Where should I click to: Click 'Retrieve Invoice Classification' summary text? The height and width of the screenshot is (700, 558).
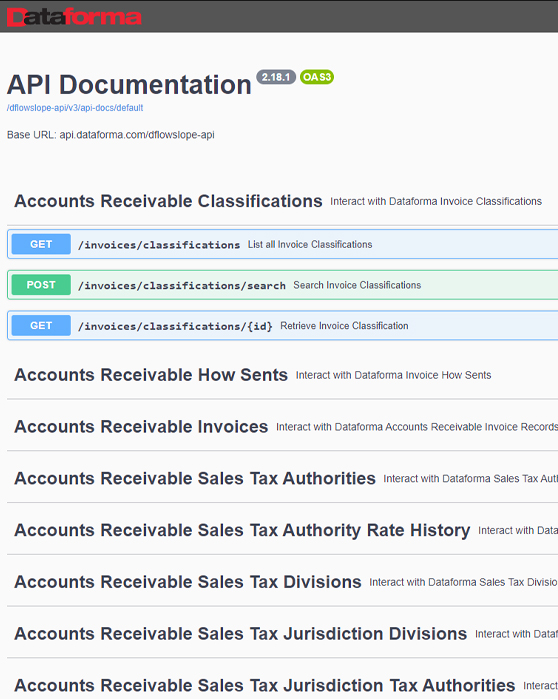click(344, 325)
